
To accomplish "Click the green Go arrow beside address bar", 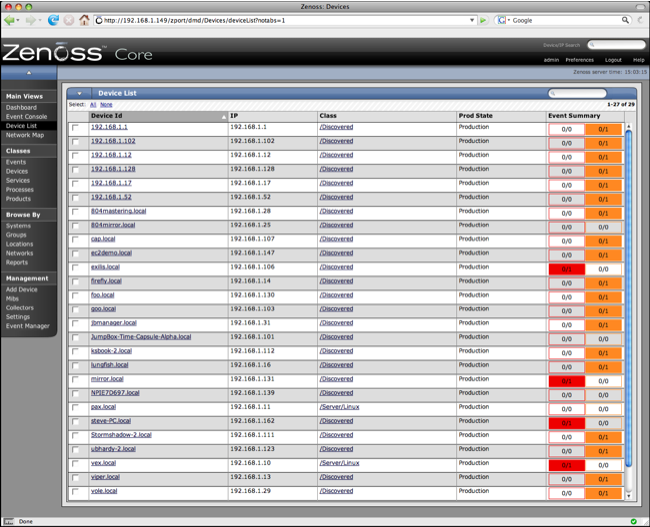I will (x=483, y=20).
